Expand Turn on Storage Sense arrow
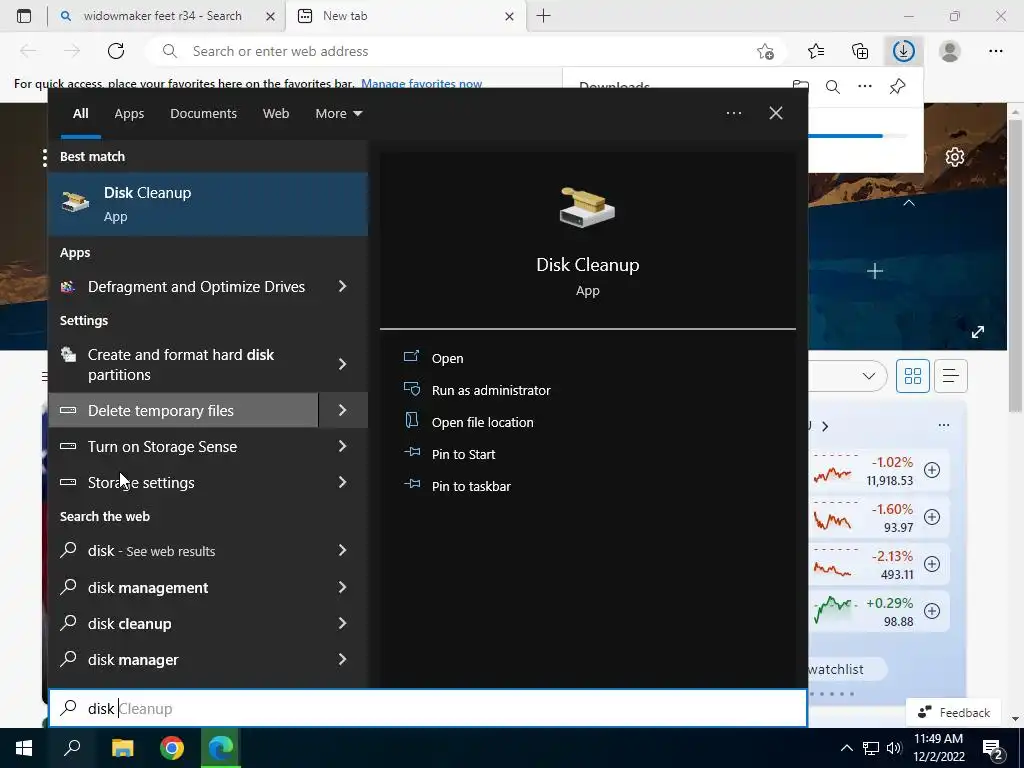The height and width of the screenshot is (768, 1024). point(342,446)
